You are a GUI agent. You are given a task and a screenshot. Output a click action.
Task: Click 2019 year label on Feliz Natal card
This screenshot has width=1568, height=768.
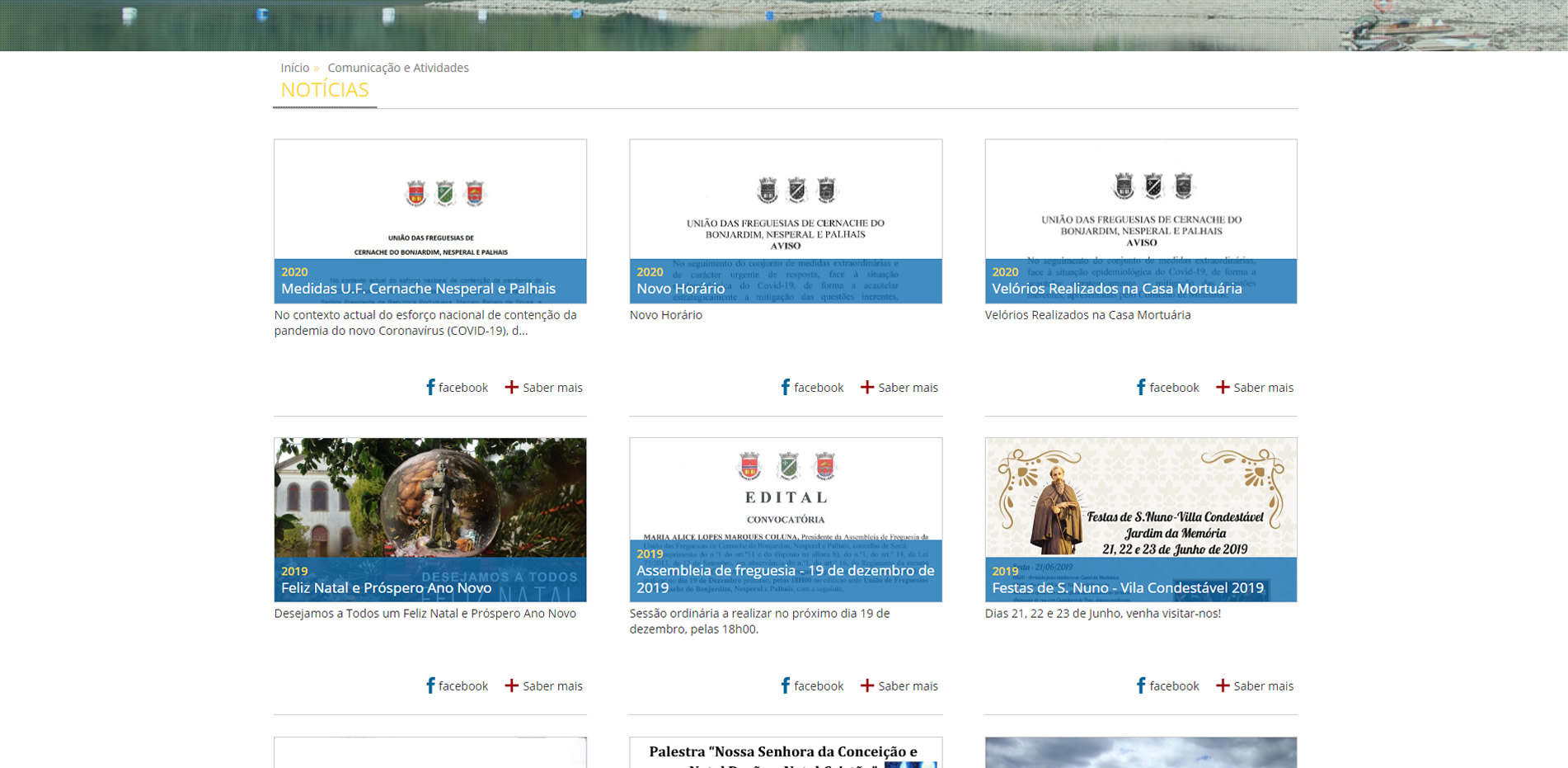pos(294,571)
